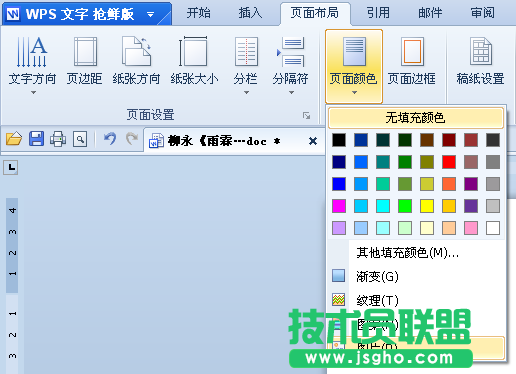Pick the purple swatch in third row
This screenshot has width=516, height=374.
pyautogui.click(x=471, y=184)
